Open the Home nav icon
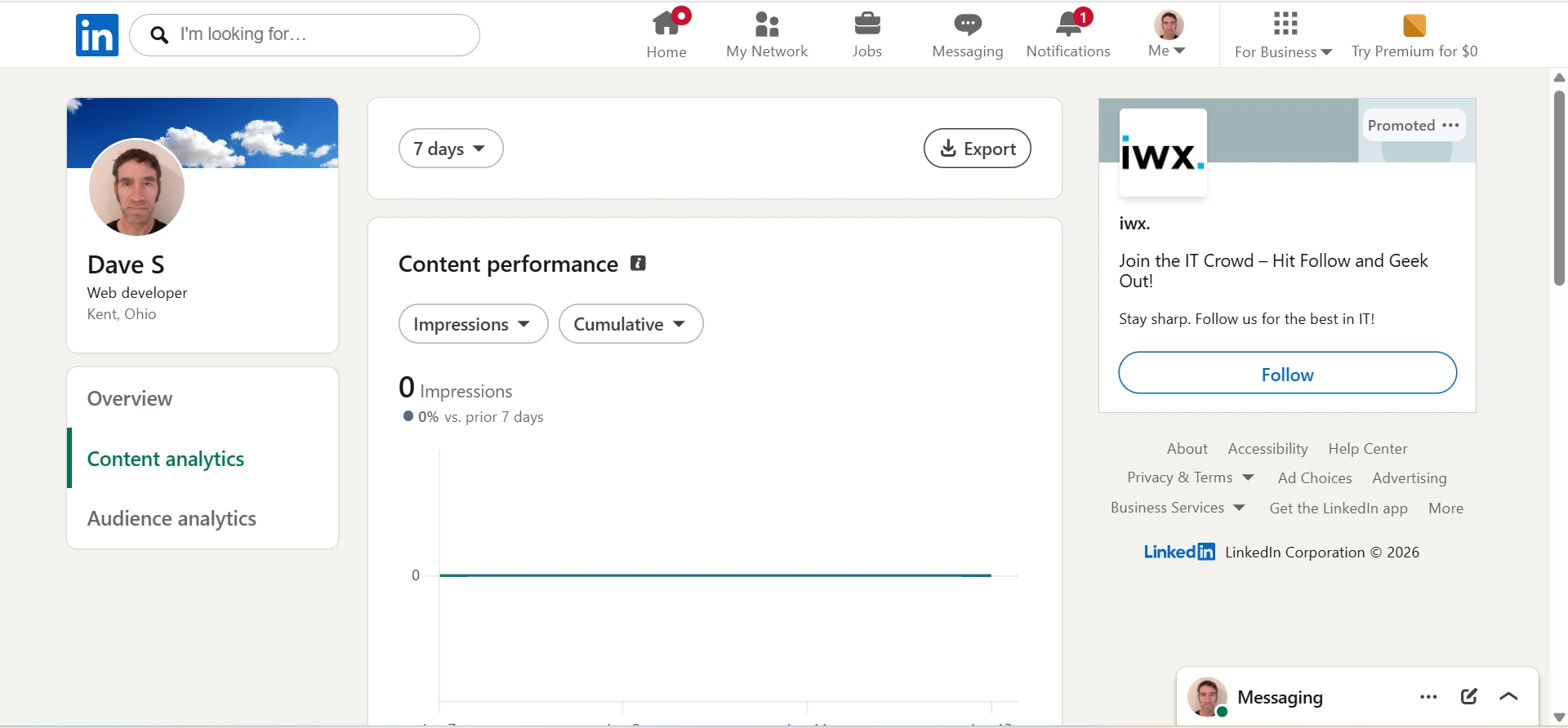1568x728 pixels. tap(666, 34)
